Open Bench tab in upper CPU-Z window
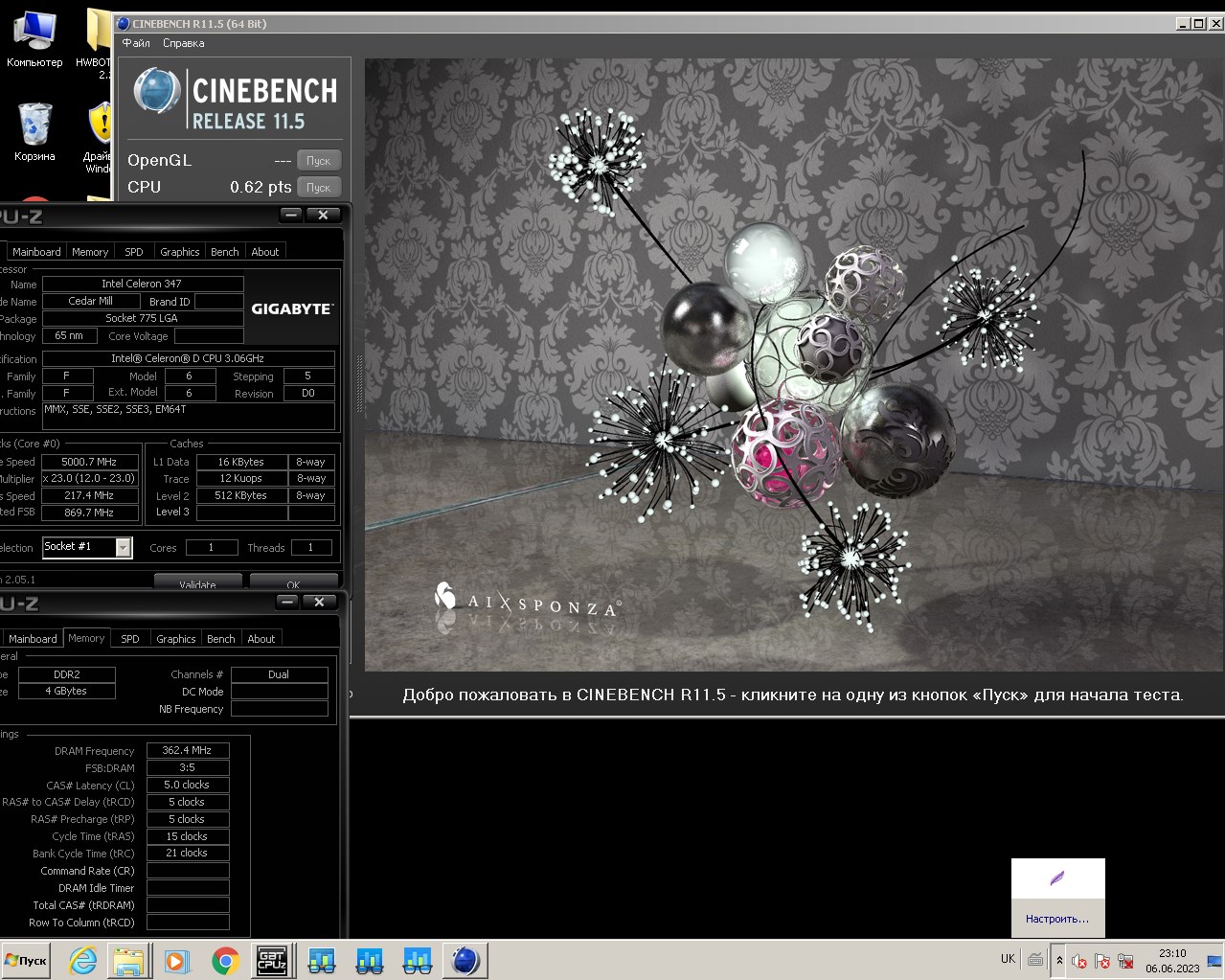This screenshot has height=980, width=1225. (x=225, y=252)
